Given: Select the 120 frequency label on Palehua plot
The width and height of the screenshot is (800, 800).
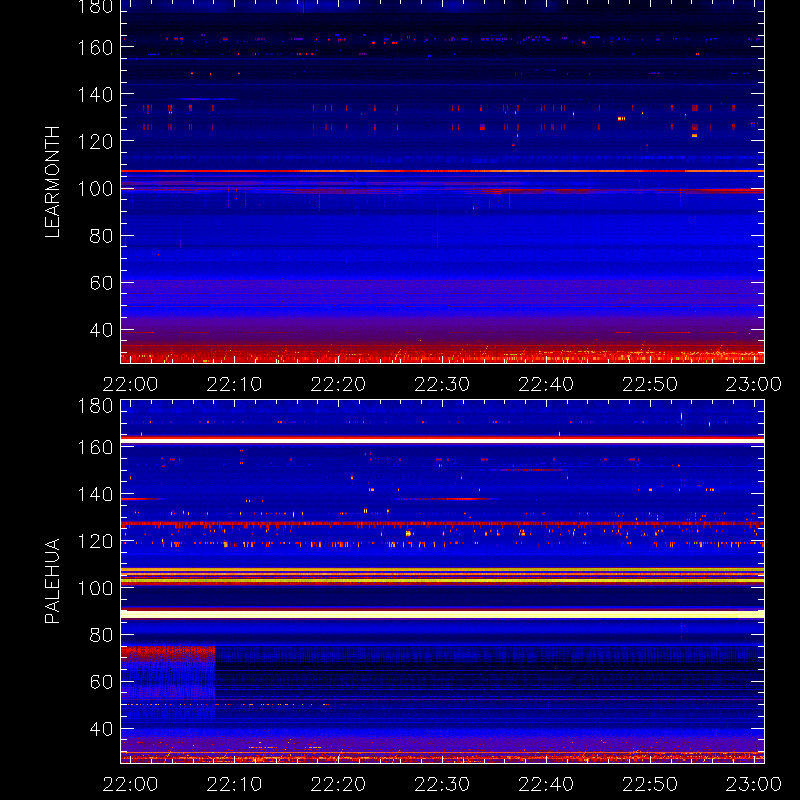Looking at the screenshot, I should 95,541.
